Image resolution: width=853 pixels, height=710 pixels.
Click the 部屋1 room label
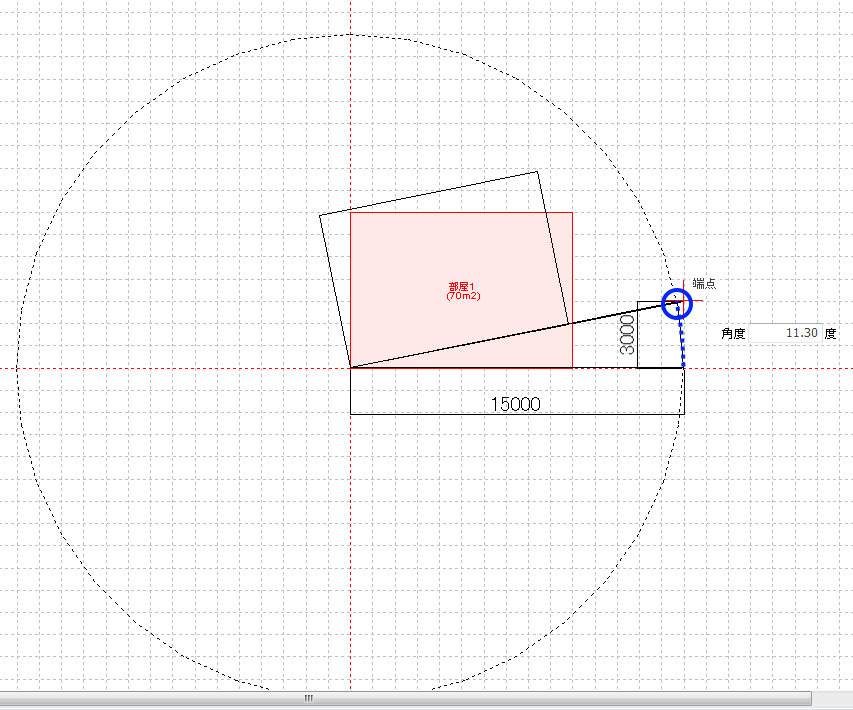point(462,287)
